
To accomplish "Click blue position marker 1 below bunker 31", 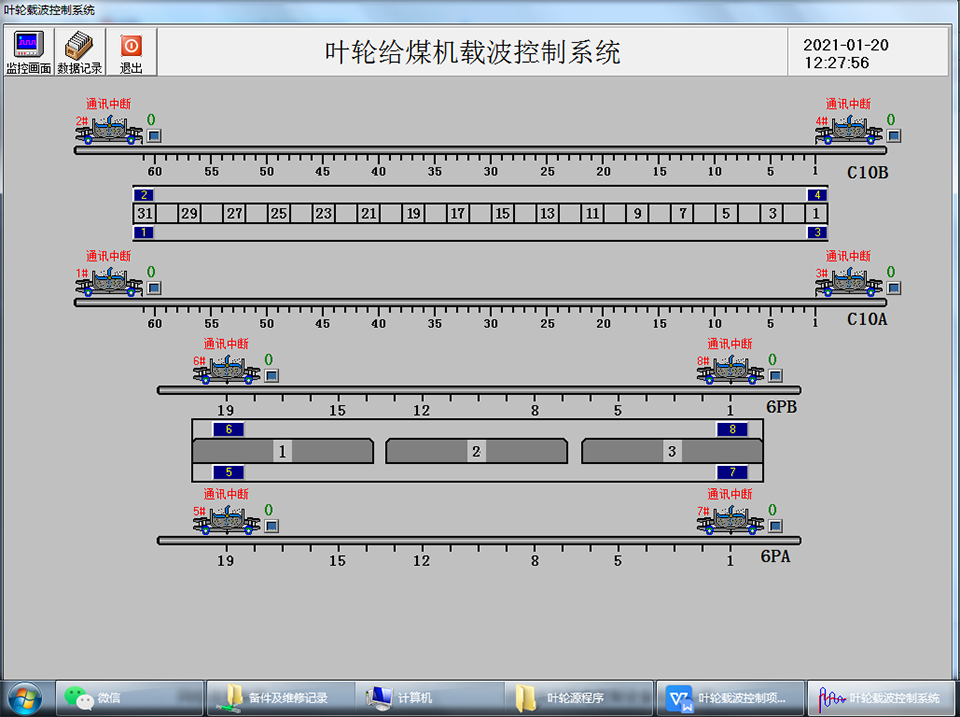I will coord(144,232).
